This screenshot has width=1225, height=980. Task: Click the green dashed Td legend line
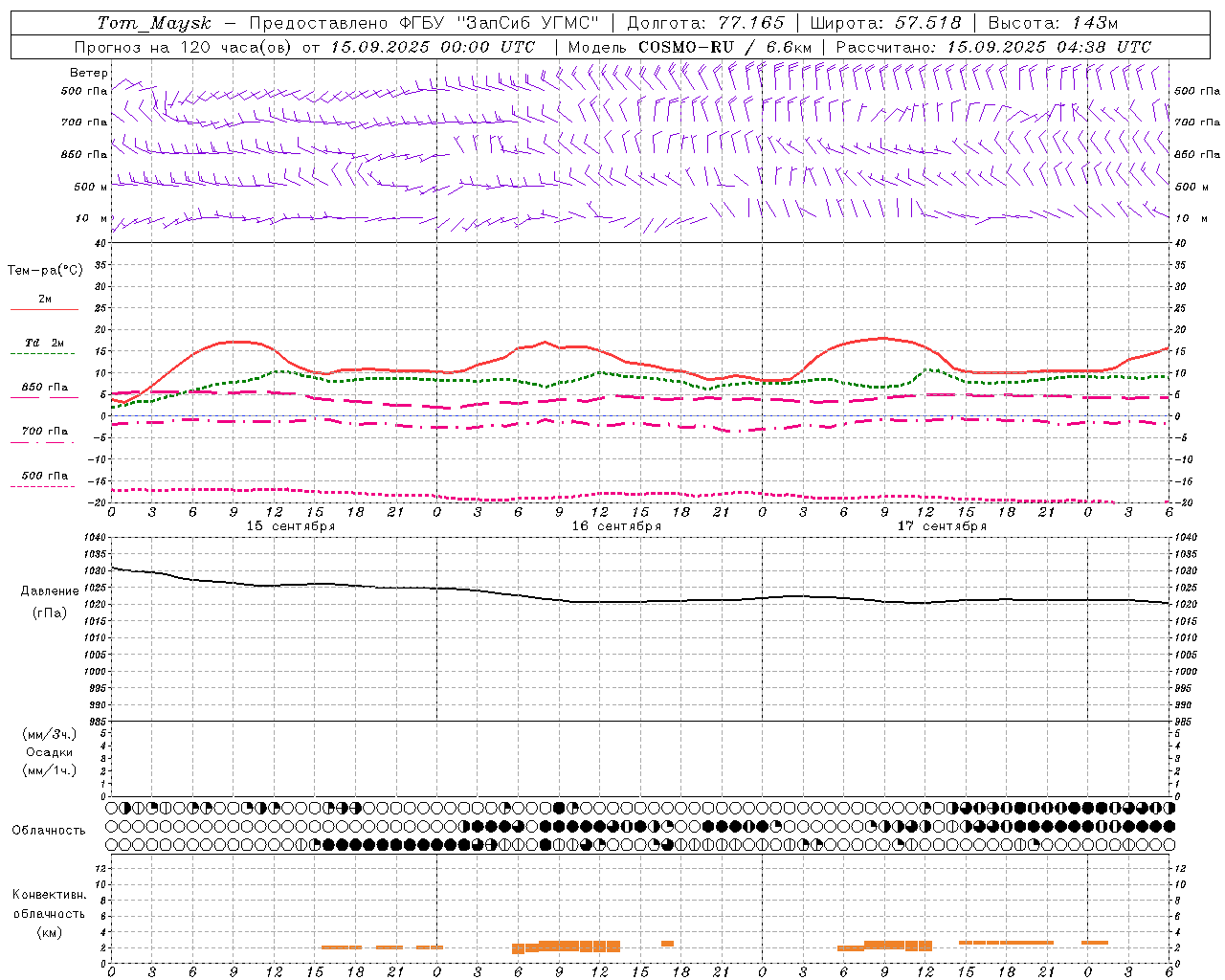[x=42, y=353]
